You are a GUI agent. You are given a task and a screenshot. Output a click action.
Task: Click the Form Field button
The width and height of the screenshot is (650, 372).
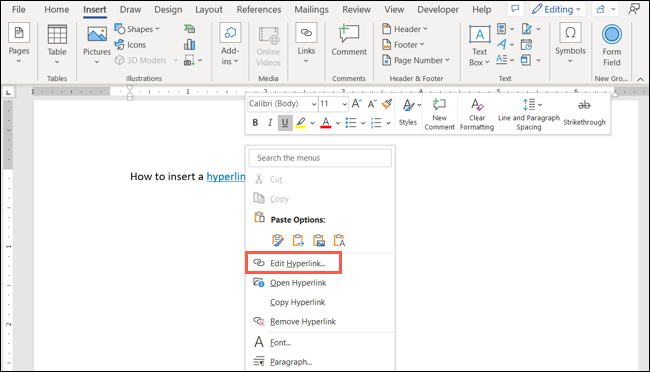(x=611, y=45)
